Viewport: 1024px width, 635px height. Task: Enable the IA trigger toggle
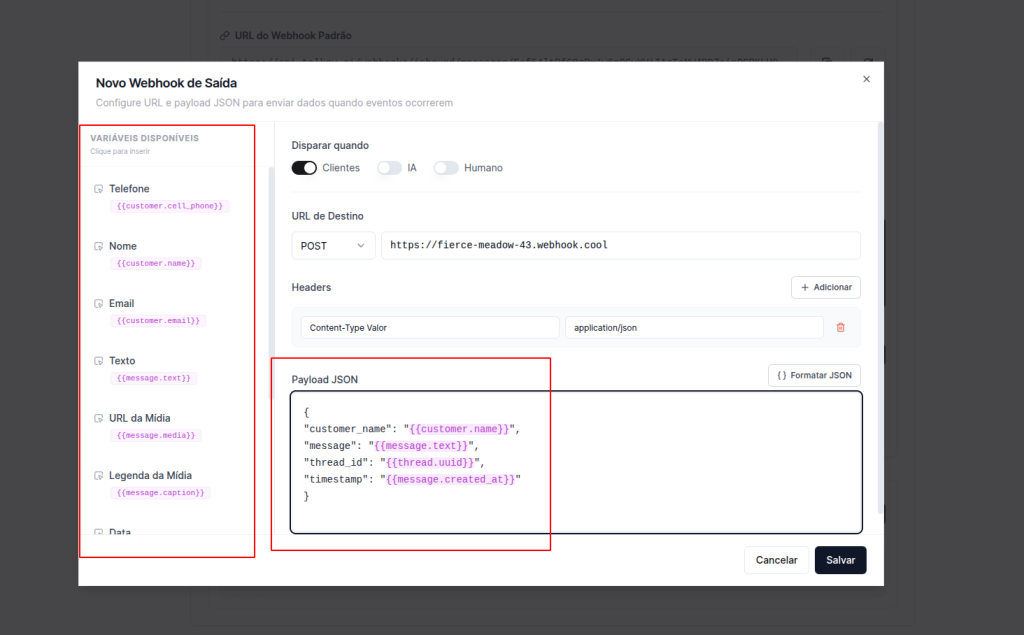point(389,168)
